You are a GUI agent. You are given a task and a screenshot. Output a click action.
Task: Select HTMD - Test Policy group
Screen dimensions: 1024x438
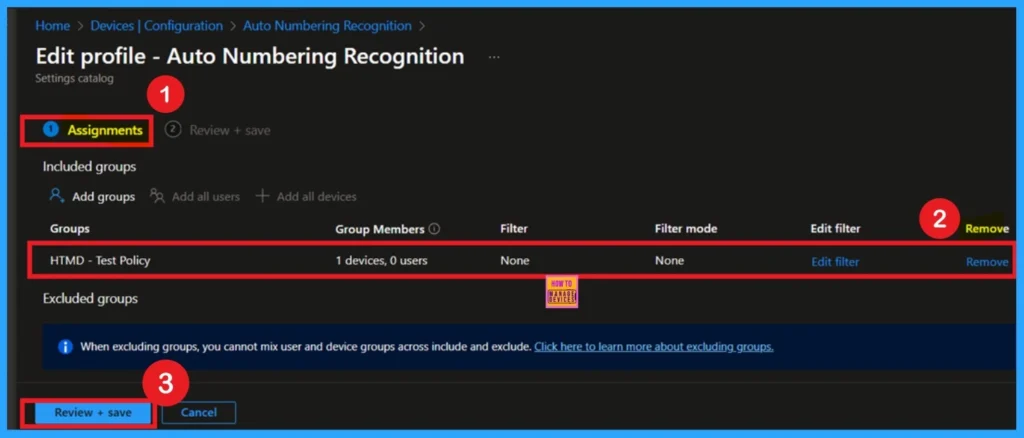click(x=100, y=260)
